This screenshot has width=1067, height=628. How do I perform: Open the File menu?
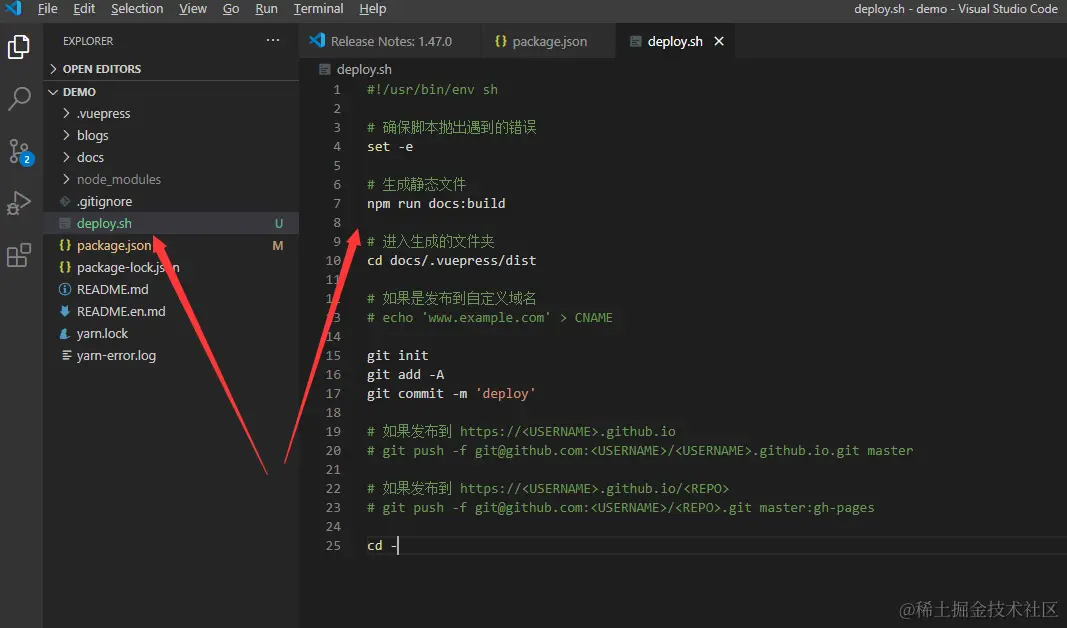pyautogui.click(x=48, y=9)
